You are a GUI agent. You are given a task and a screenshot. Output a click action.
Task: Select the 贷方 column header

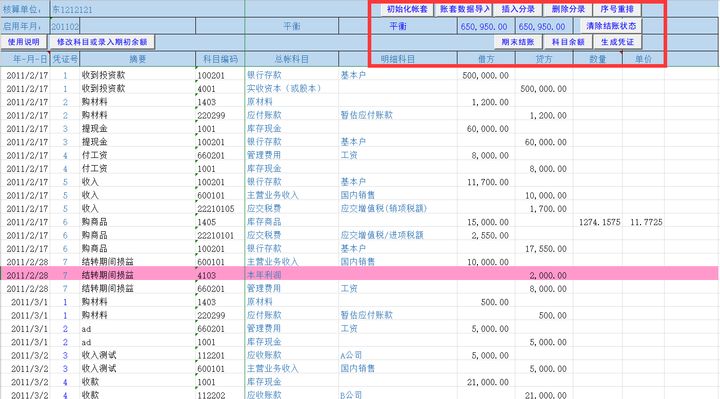tap(544, 59)
